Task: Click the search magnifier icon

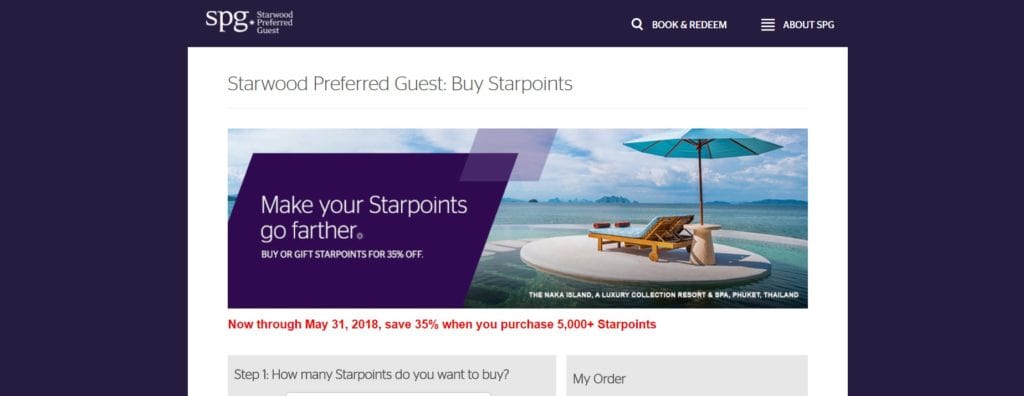Action: (x=637, y=25)
